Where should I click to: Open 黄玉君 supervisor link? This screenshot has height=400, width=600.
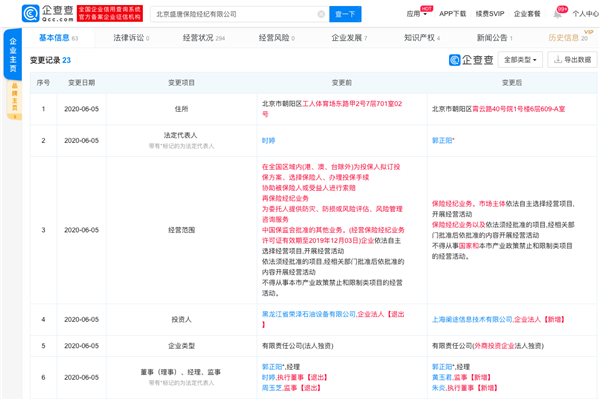click(x=442, y=377)
